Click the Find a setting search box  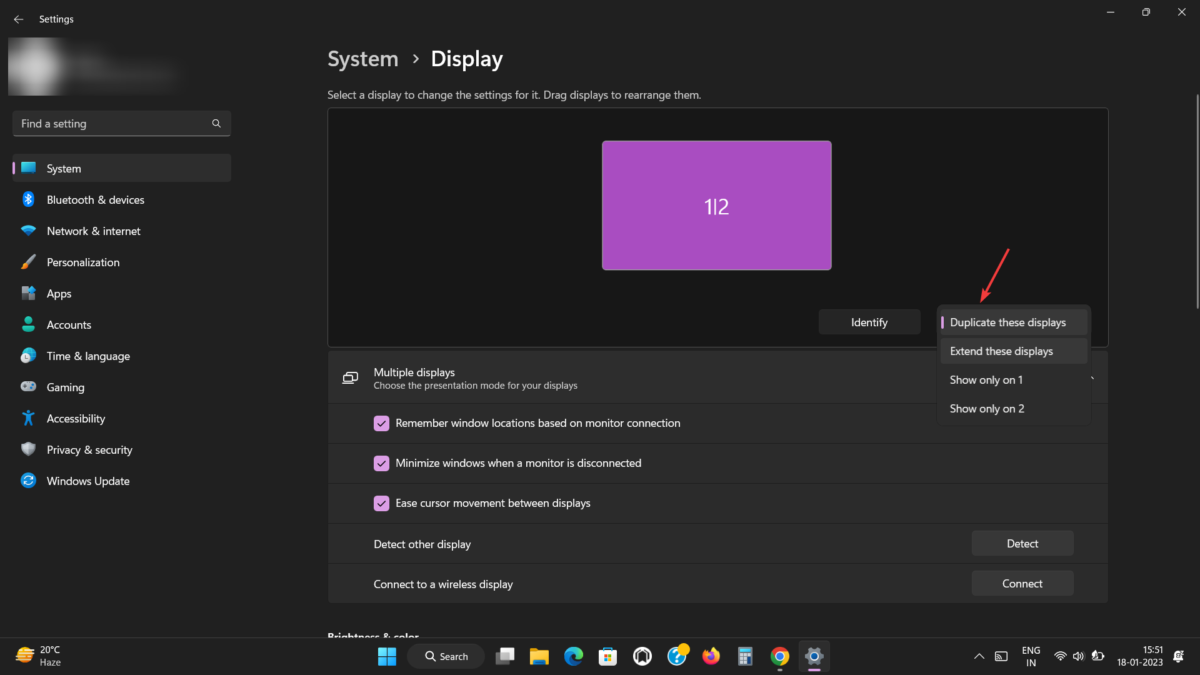[120, 123]
